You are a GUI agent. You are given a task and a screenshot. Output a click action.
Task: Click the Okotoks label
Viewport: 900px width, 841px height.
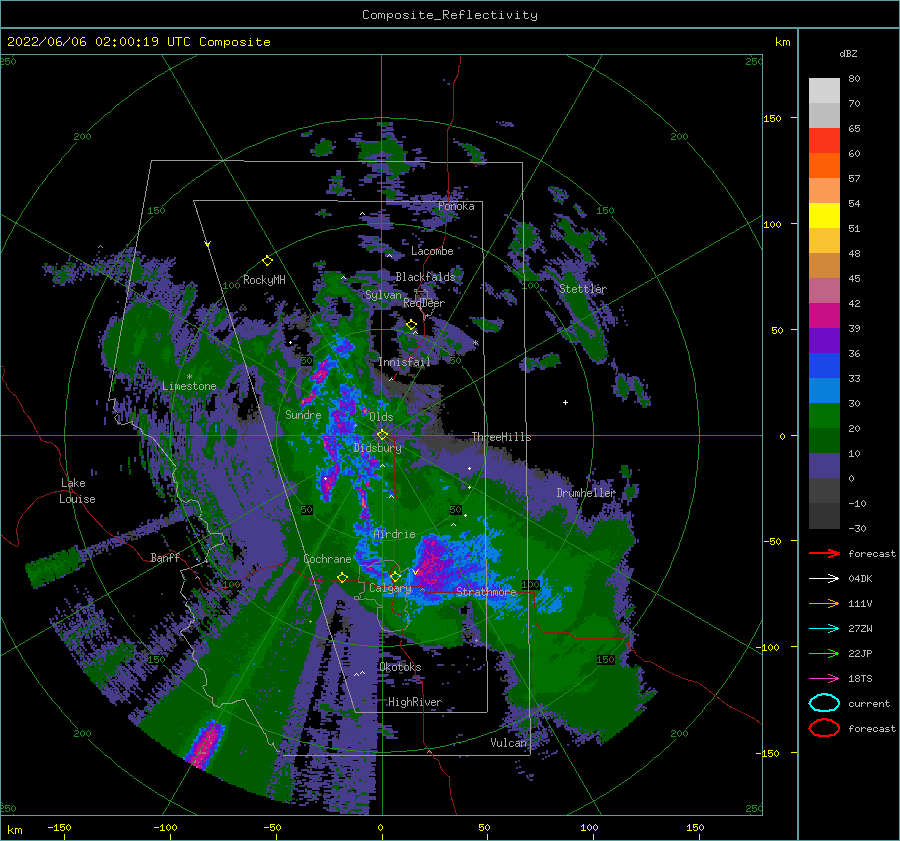click(400, 667)
